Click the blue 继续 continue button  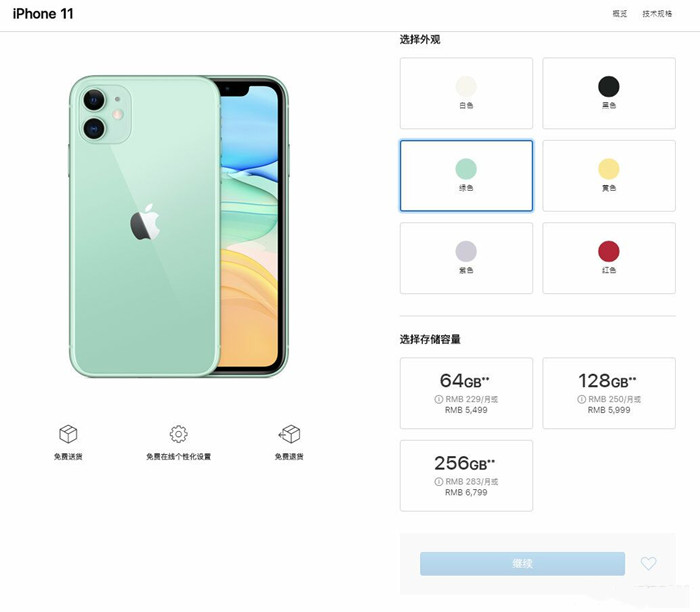(x=522, y=563)
